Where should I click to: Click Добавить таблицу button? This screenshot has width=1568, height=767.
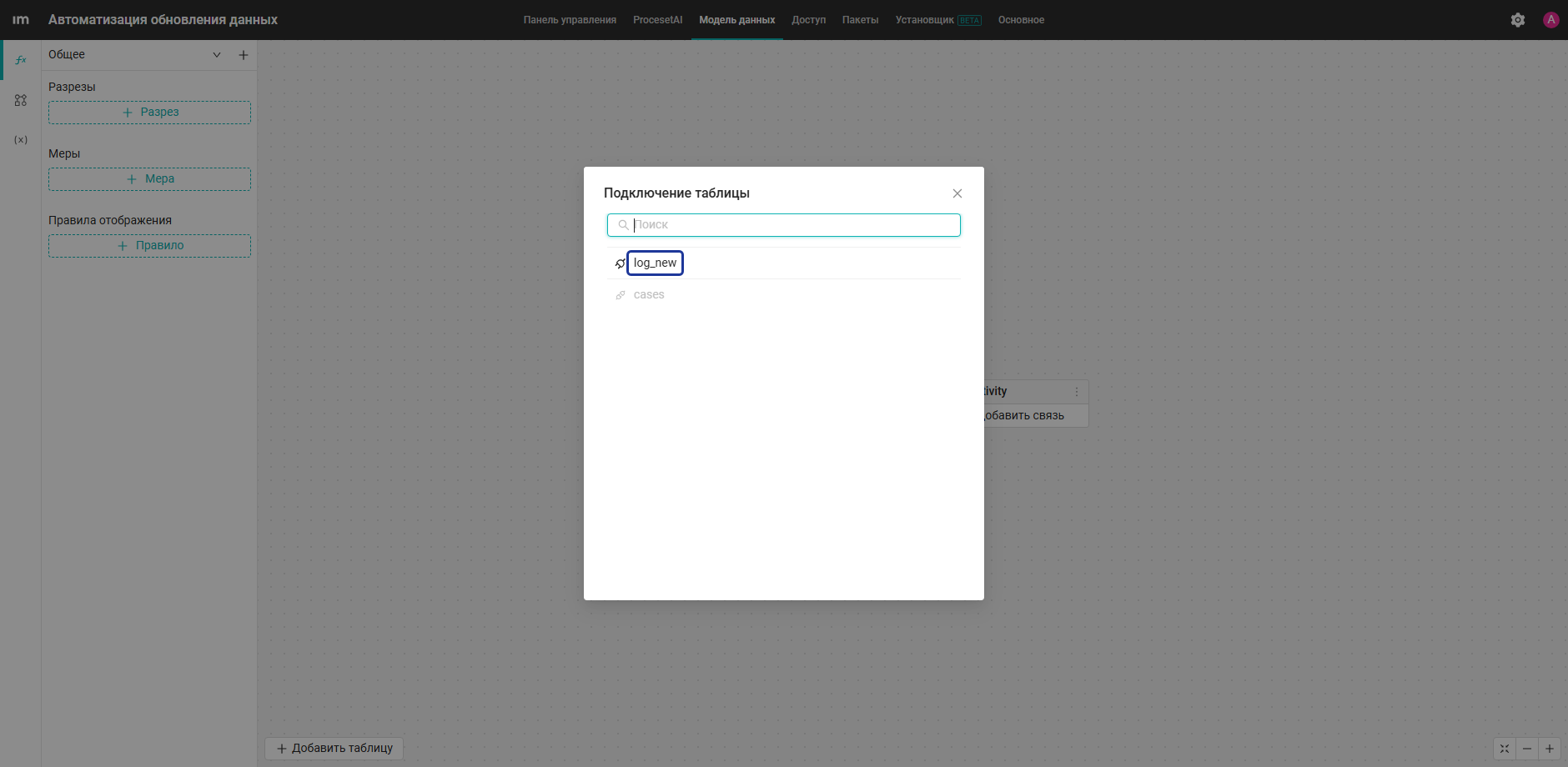(334, 749)
